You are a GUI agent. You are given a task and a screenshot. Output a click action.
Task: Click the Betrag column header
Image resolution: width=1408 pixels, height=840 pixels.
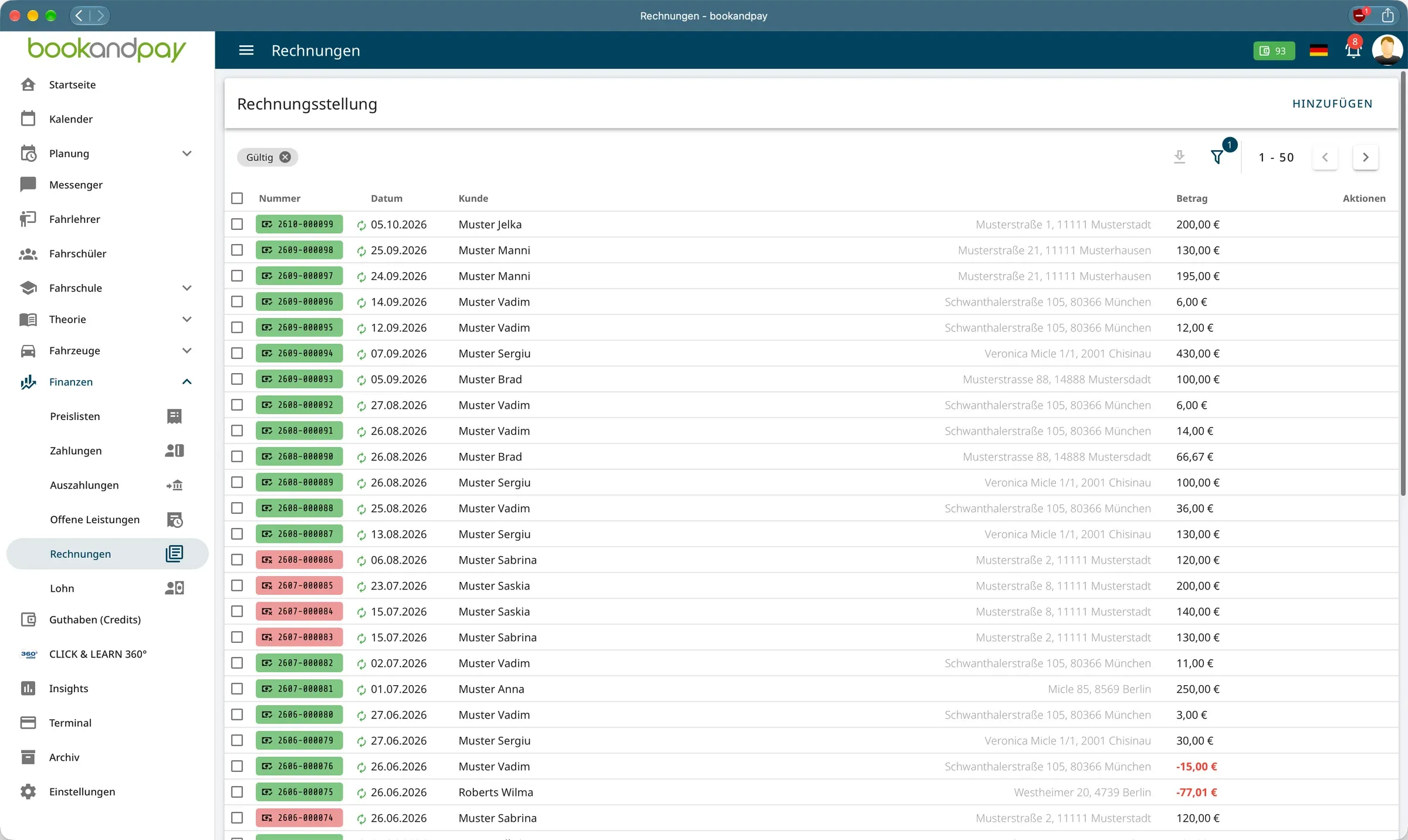tap(1192, 198)
